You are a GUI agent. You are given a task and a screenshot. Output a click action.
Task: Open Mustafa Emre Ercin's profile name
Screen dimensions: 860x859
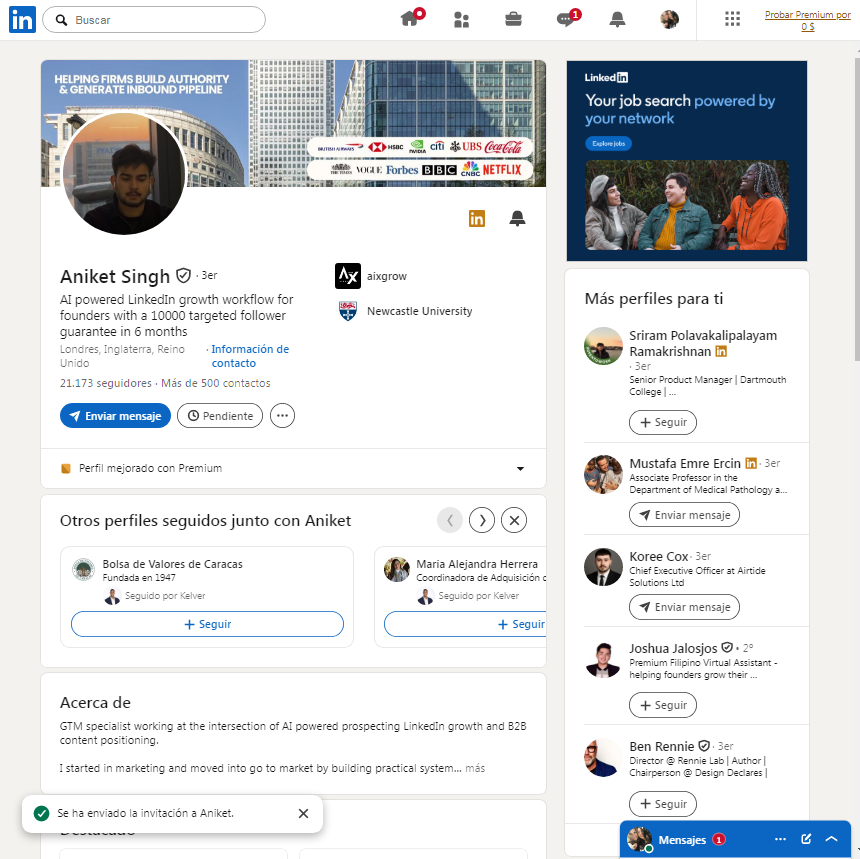coord(684,464)
